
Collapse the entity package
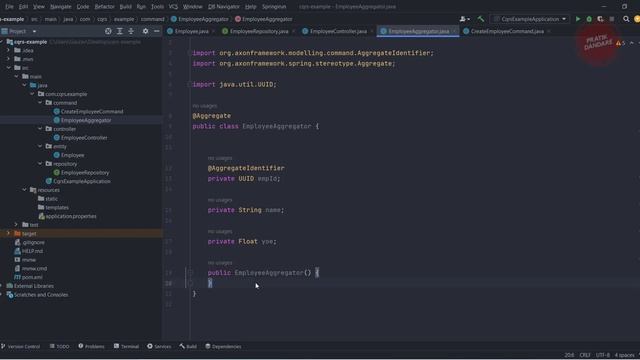pyautogui.click(x=40, y=146)
